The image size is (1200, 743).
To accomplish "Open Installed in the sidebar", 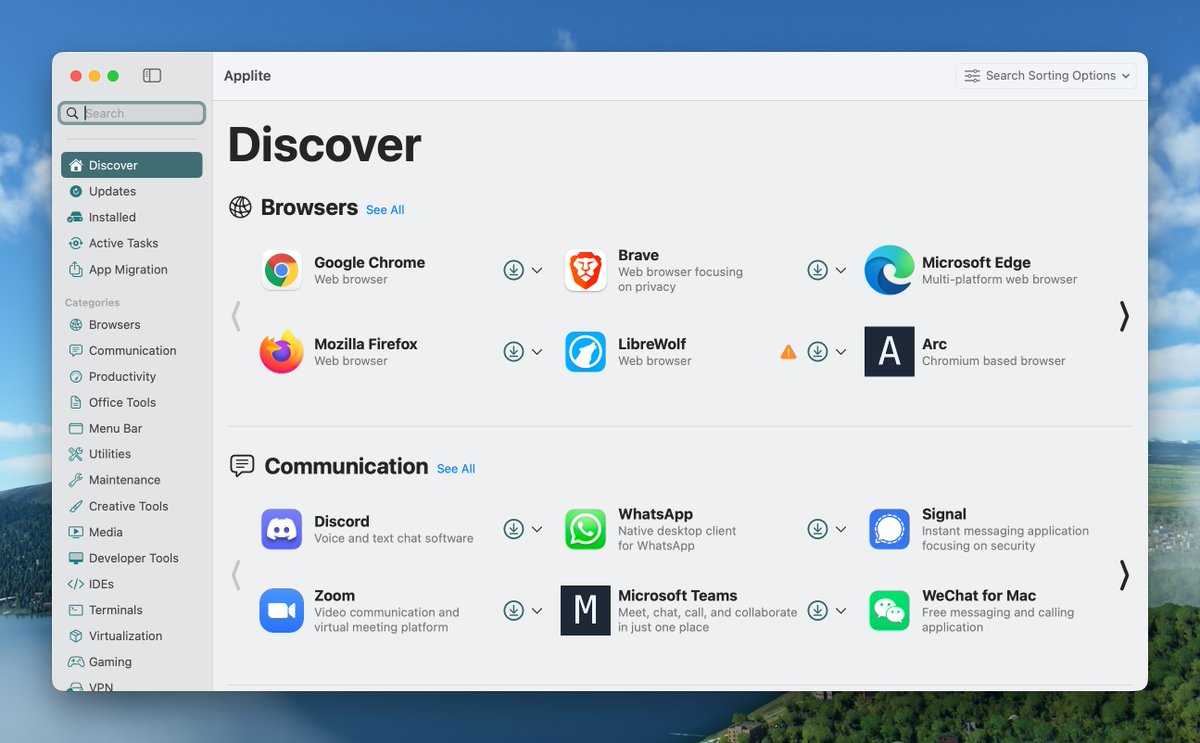I will 132,217.
